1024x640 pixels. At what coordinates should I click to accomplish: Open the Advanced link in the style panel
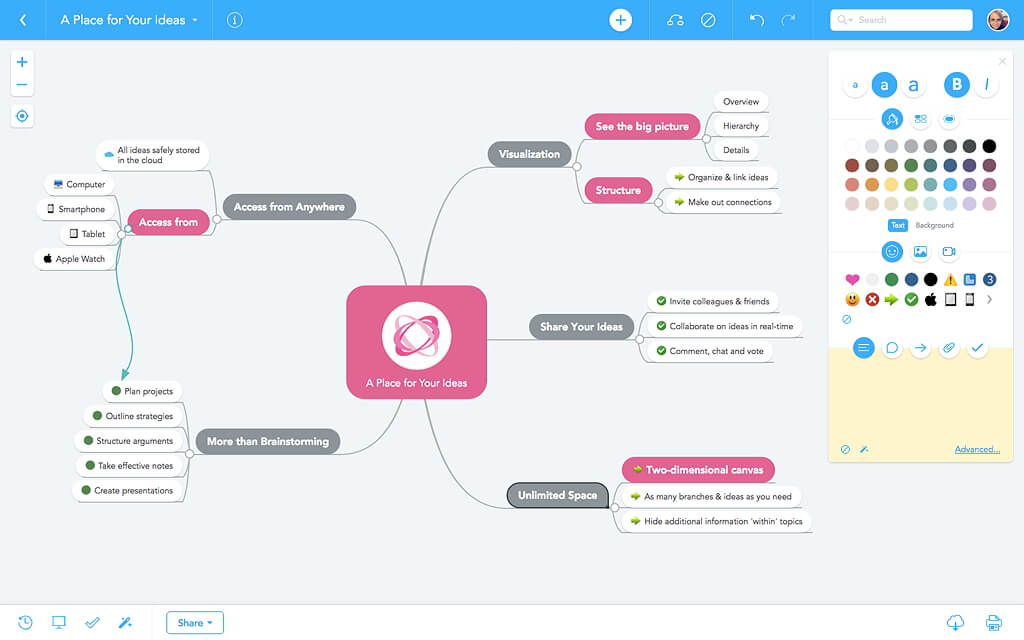tap(977, 448)
